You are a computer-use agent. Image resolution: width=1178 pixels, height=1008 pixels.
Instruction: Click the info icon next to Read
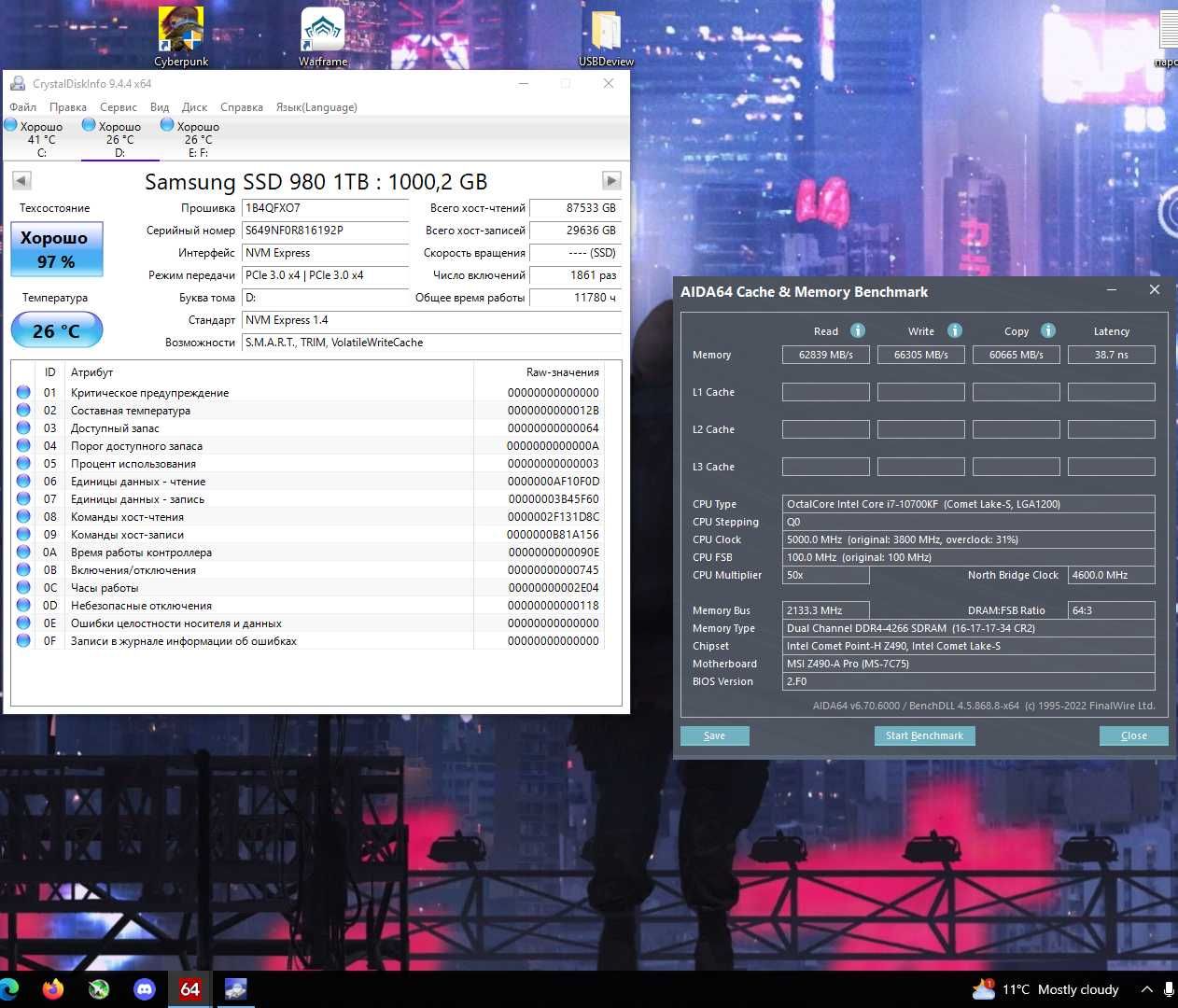point(858,330)
